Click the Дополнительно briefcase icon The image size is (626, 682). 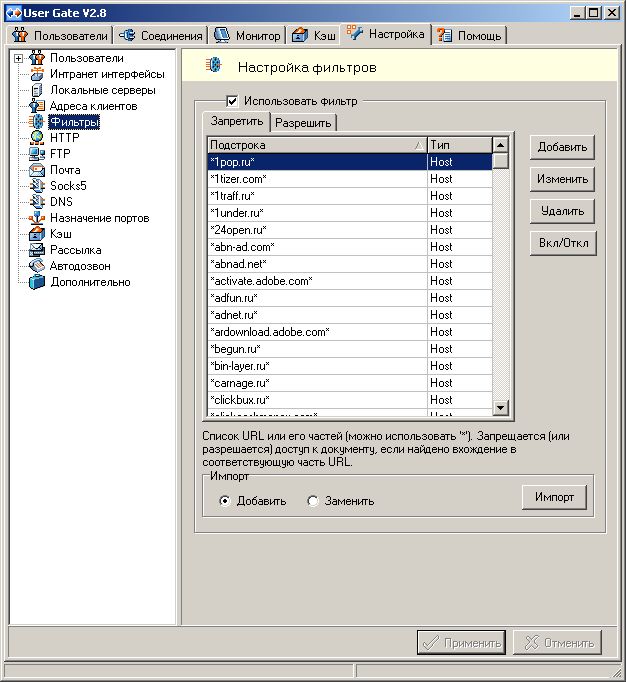click(x=37, y=282)
